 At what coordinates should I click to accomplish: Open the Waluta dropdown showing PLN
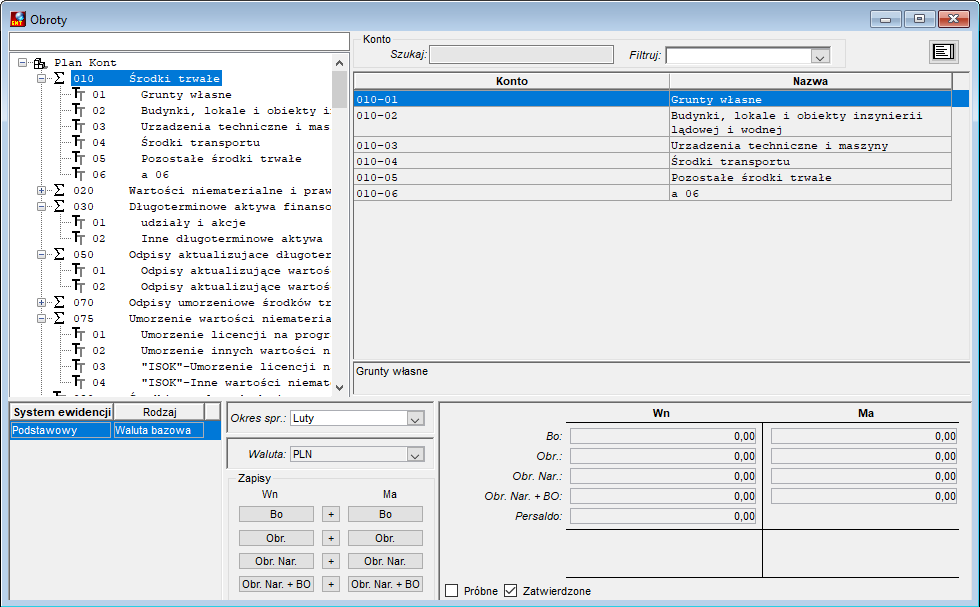(415, 455)
